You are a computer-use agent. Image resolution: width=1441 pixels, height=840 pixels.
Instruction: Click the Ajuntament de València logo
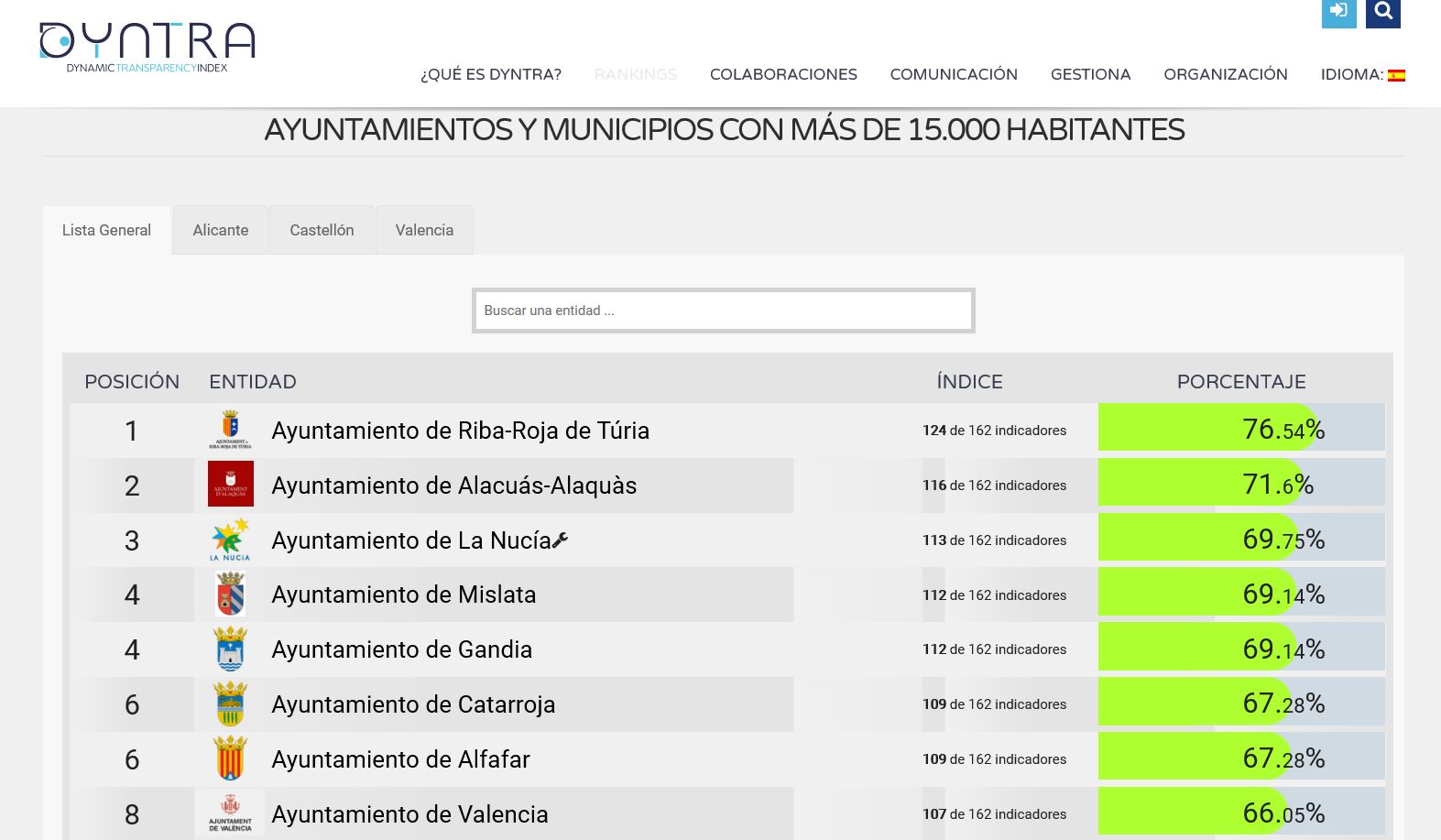(x=230, y=813)
